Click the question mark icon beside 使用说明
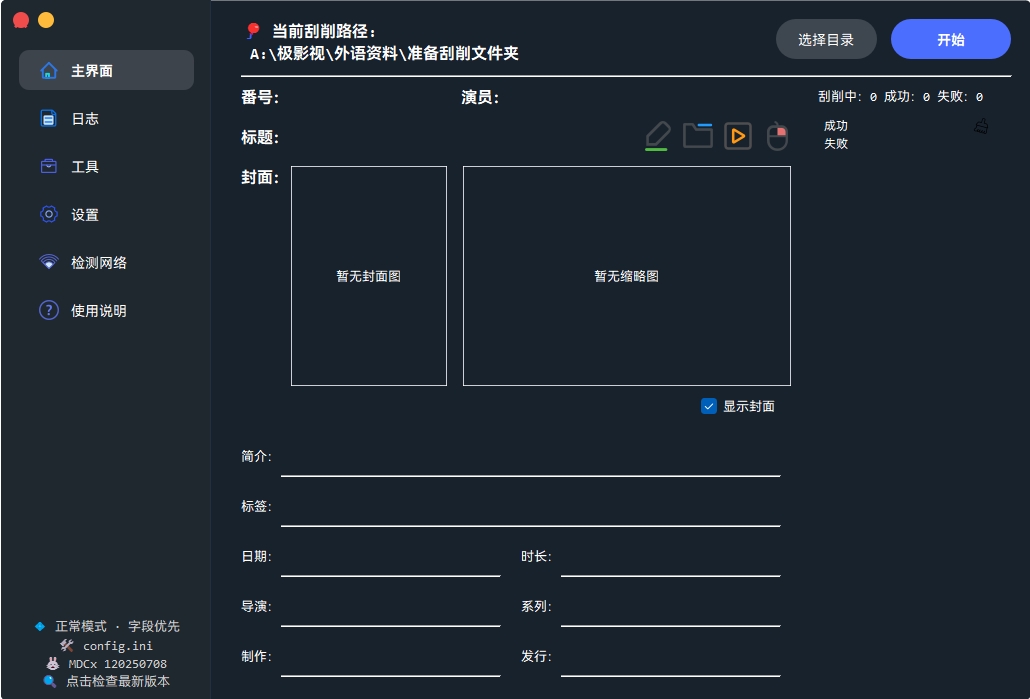Viewport: 1030px width, 699px height. coord(49,310)
